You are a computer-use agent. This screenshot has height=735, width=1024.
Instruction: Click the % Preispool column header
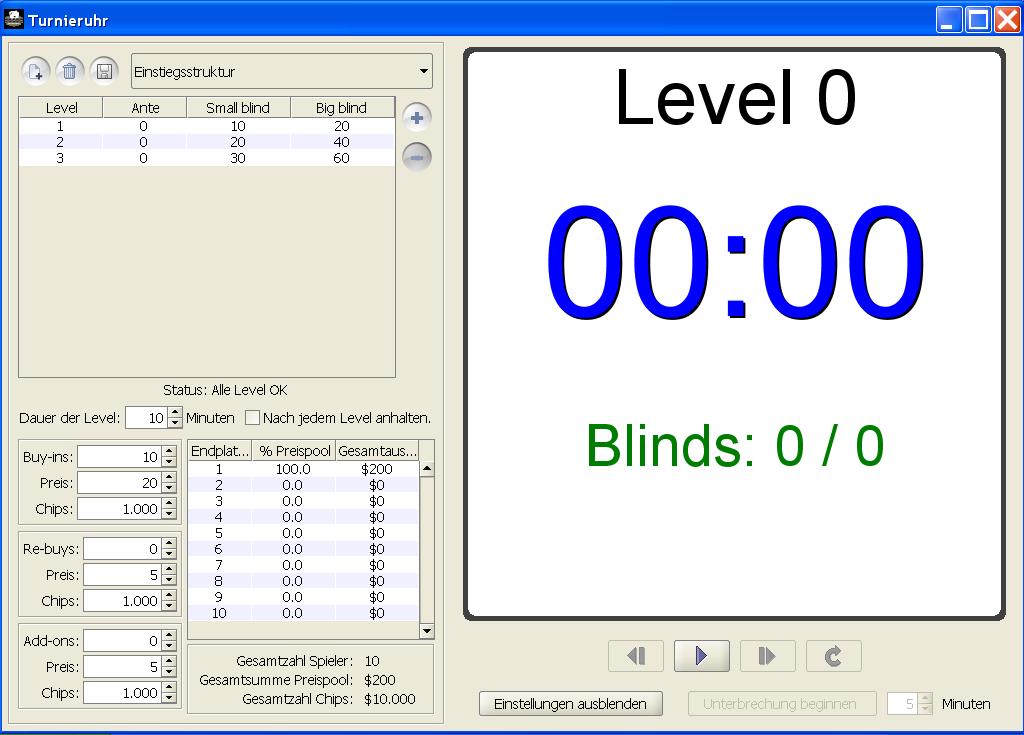click(294, 451)
